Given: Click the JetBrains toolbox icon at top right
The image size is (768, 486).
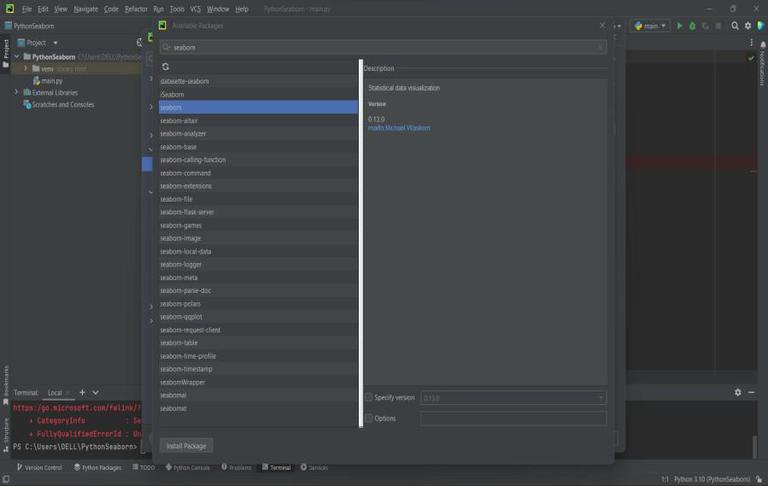Looking at the screenshot, I should tap(761, 26).
